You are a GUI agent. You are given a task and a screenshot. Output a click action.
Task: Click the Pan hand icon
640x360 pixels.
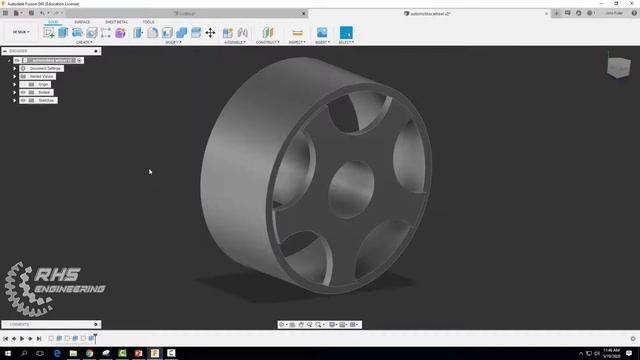click(x=301, y=324)
